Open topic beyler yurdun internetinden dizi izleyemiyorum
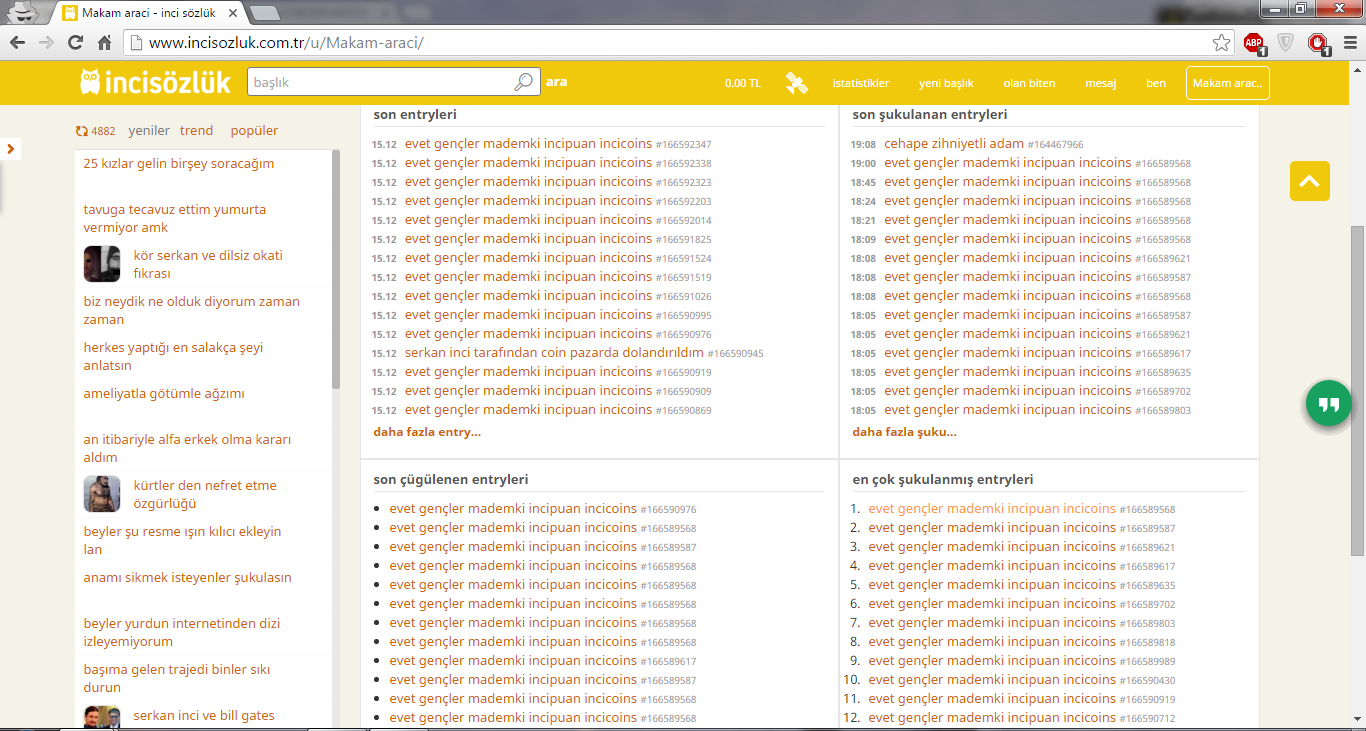This screenshot has height=731, width=1366. 182,633
